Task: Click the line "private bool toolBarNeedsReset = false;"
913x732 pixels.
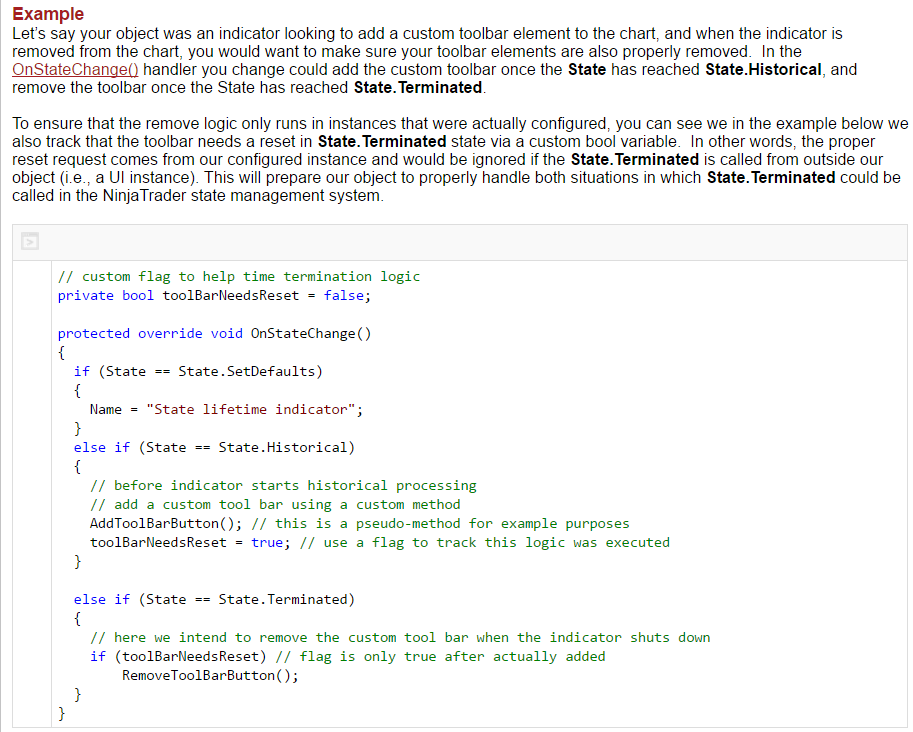Action: (x=214, y=296)
